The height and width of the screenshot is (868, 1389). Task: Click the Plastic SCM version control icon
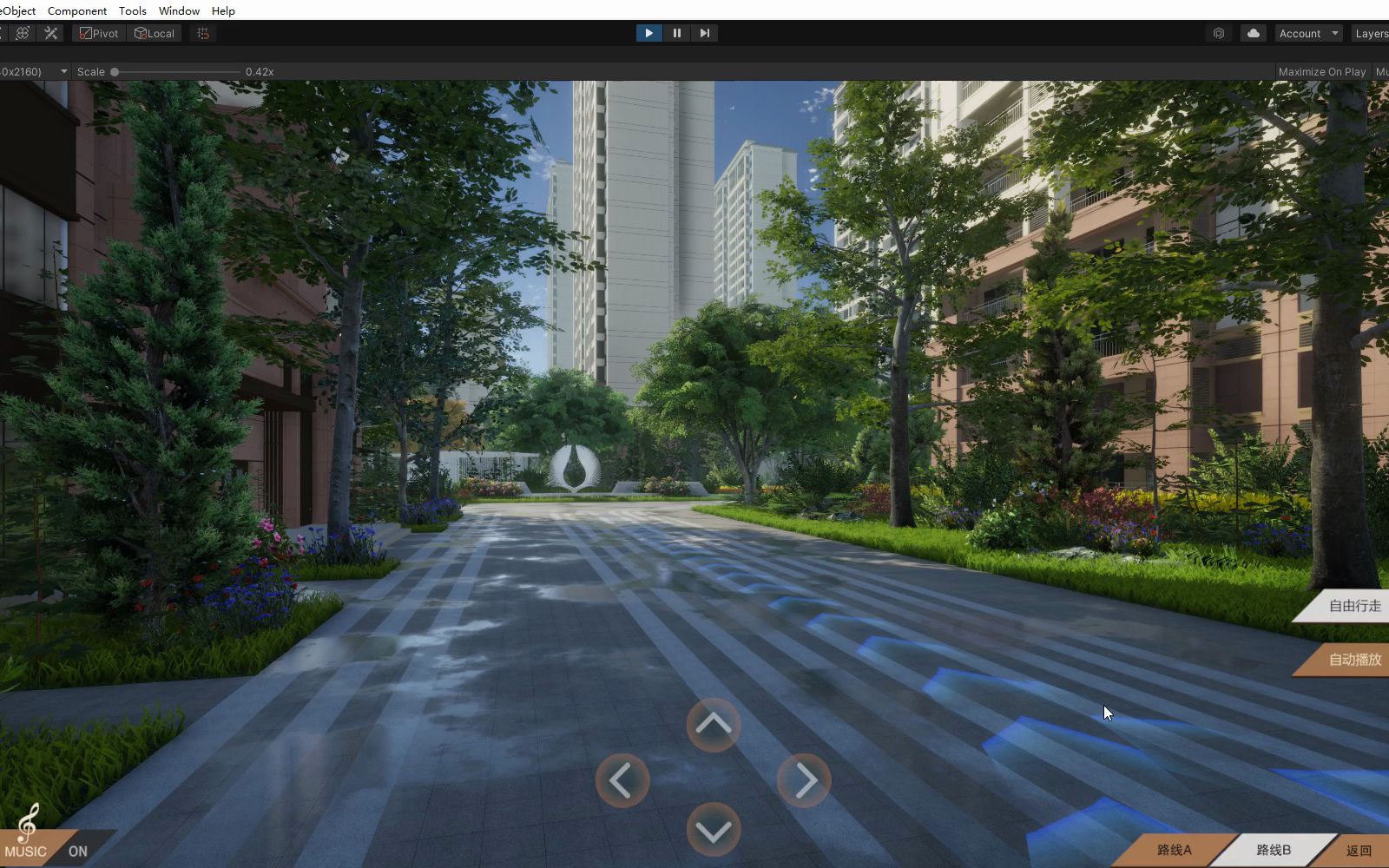click(1219, 32)
